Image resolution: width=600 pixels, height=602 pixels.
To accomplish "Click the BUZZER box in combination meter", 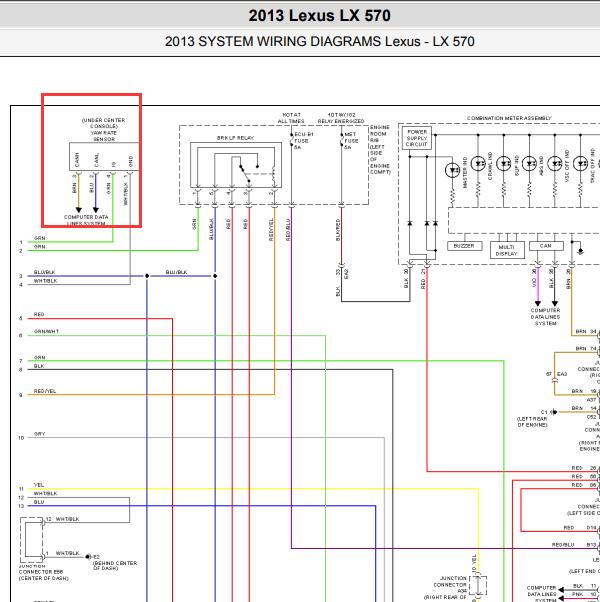I will tap(464, 246).
